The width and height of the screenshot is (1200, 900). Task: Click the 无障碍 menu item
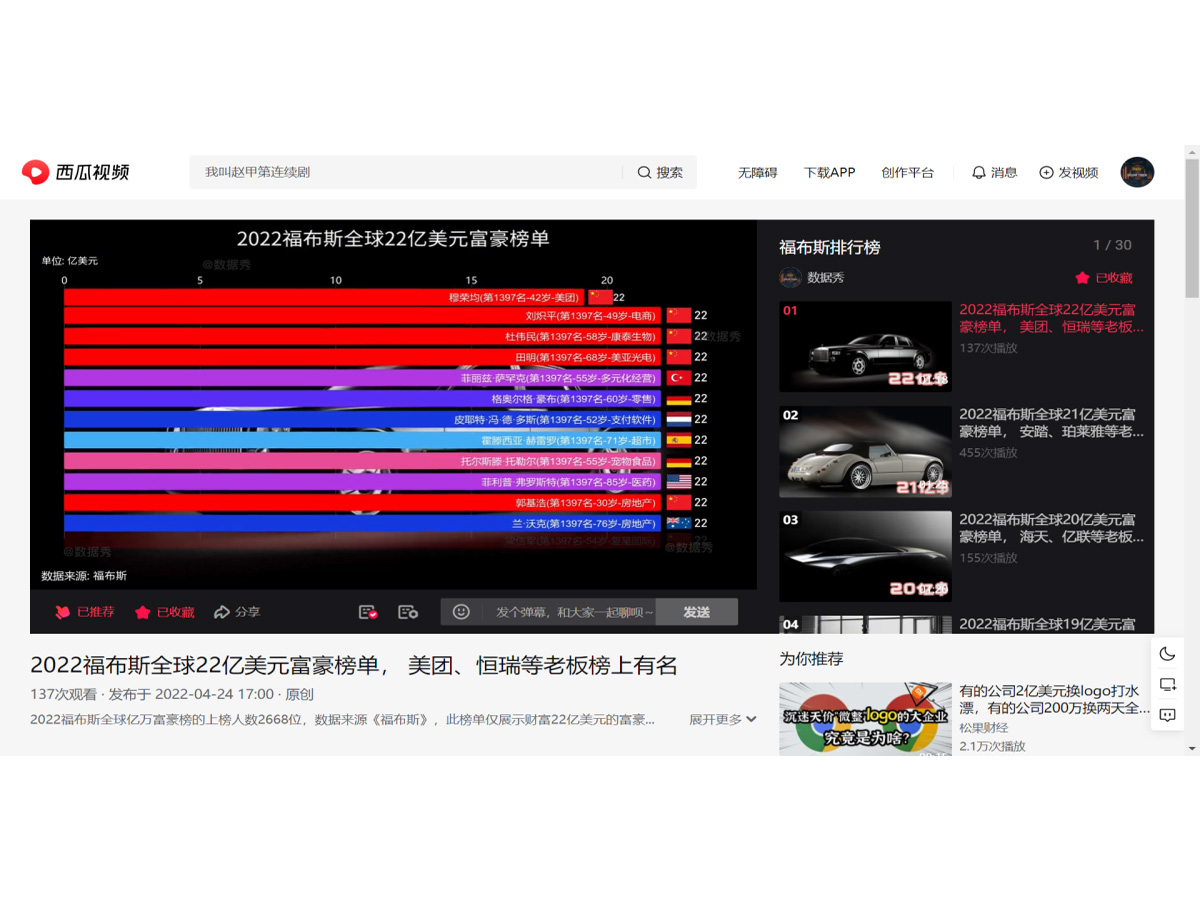pos(757,172)
